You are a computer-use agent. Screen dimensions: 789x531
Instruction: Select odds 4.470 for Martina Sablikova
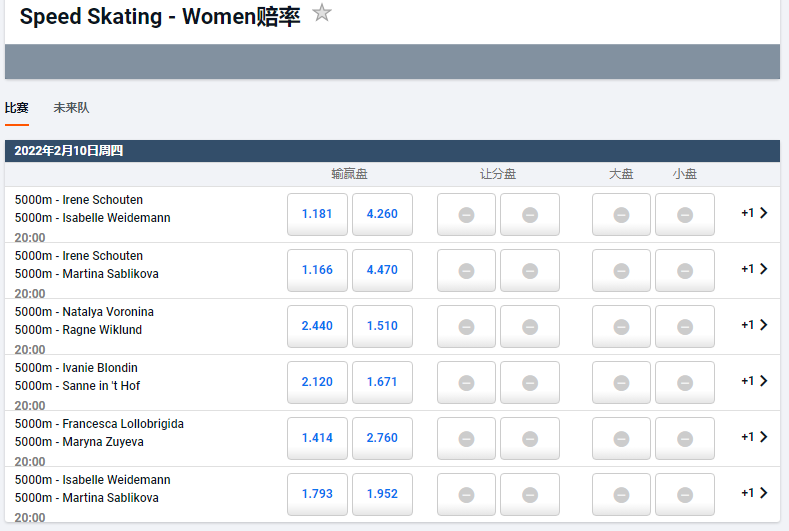(x=382, y=270)
